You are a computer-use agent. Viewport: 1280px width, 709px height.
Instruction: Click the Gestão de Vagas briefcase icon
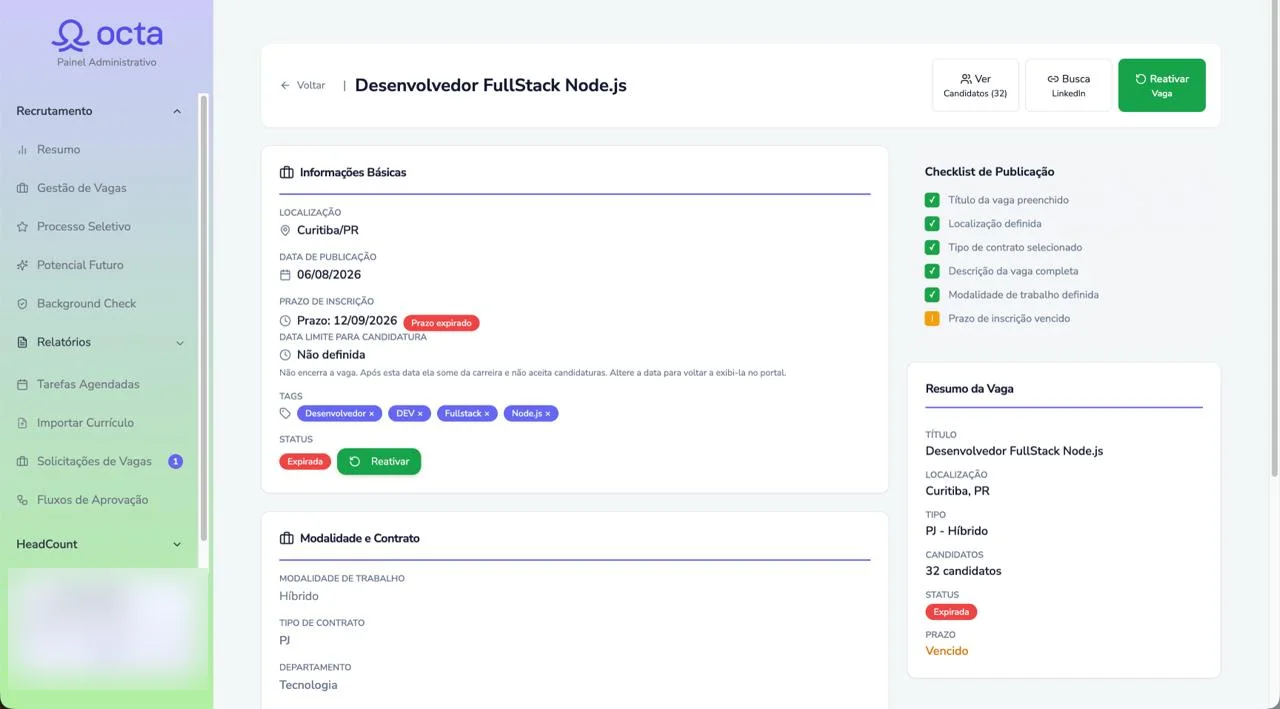22,188
